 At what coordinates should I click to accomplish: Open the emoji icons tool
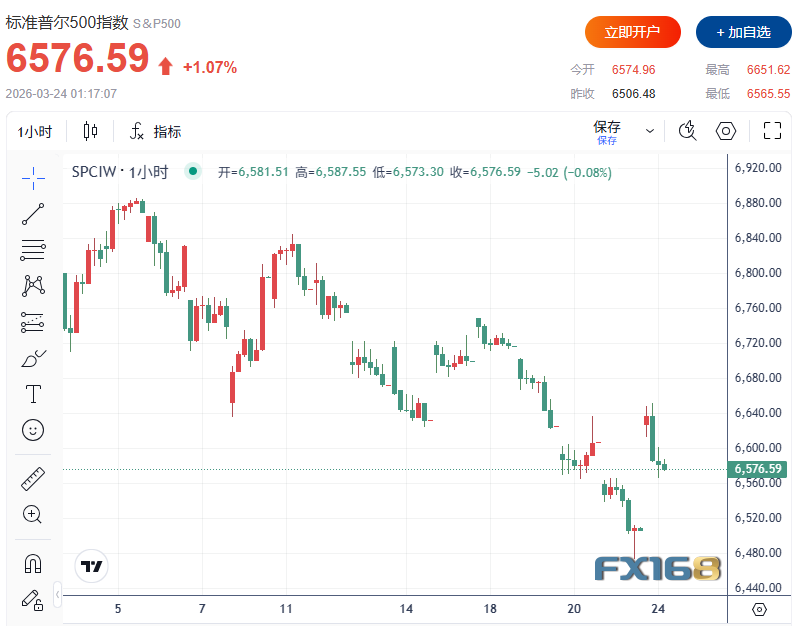point(33,430)
